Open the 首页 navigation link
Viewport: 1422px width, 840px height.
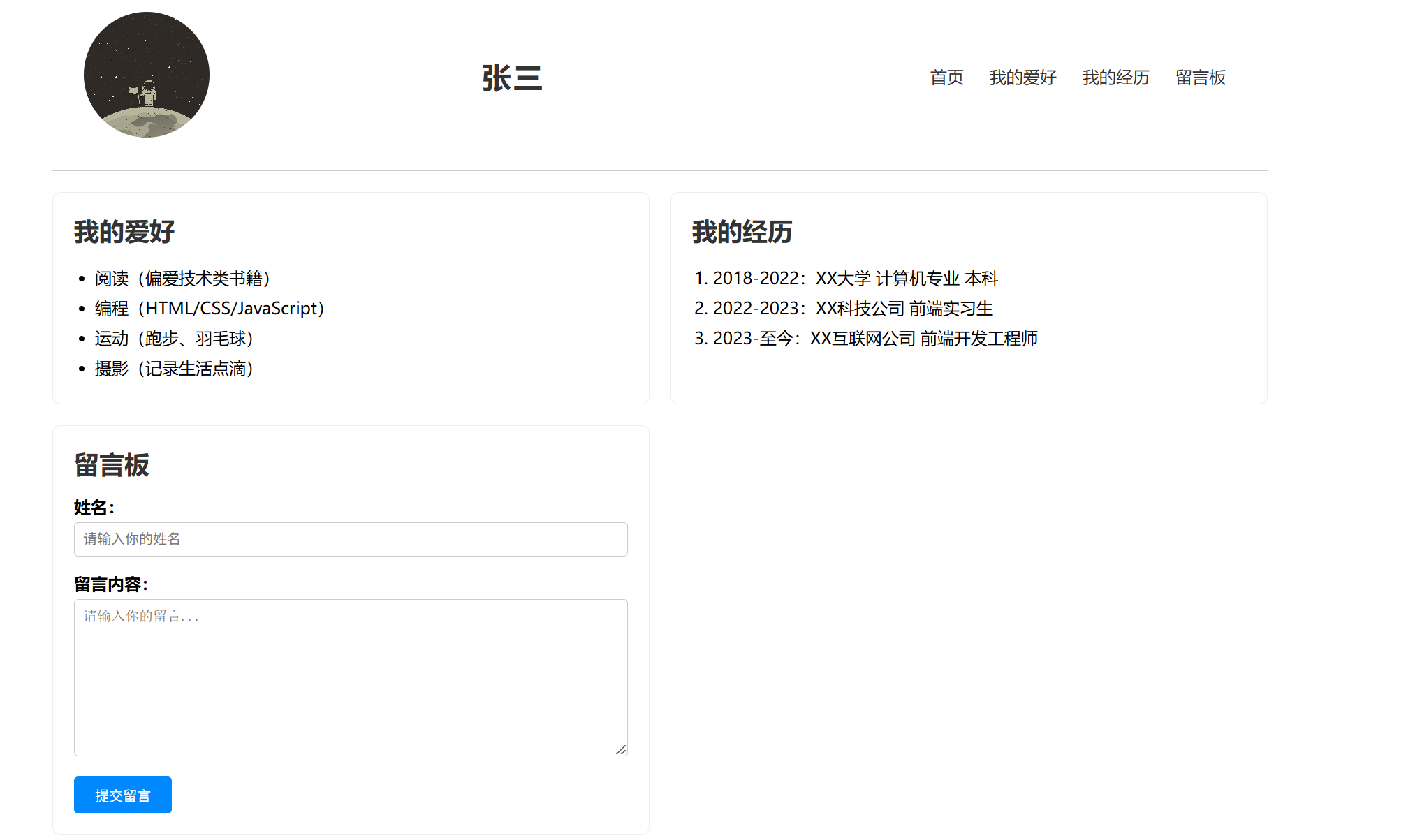pos(946,78)
